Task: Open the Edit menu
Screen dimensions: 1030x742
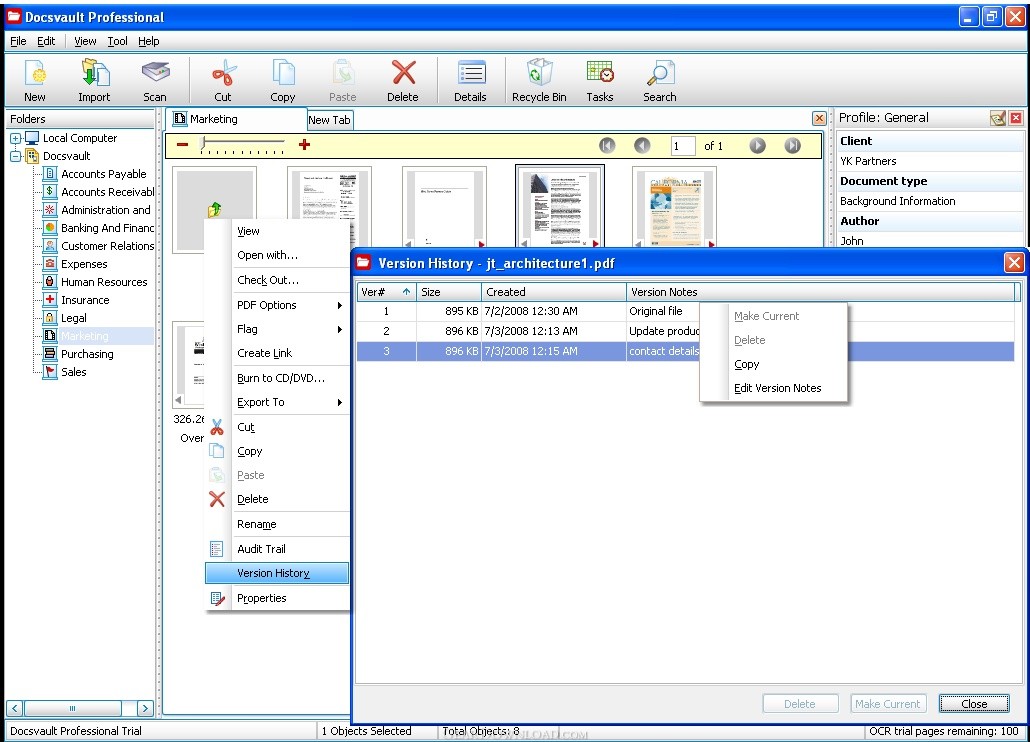Action: [x=46, y=41]
